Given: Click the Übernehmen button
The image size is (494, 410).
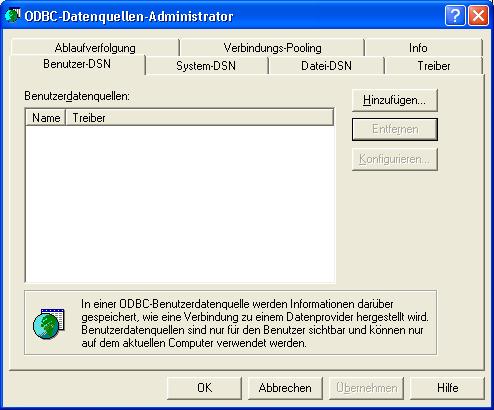Looking at the screenshot, I should coord(366,388).
